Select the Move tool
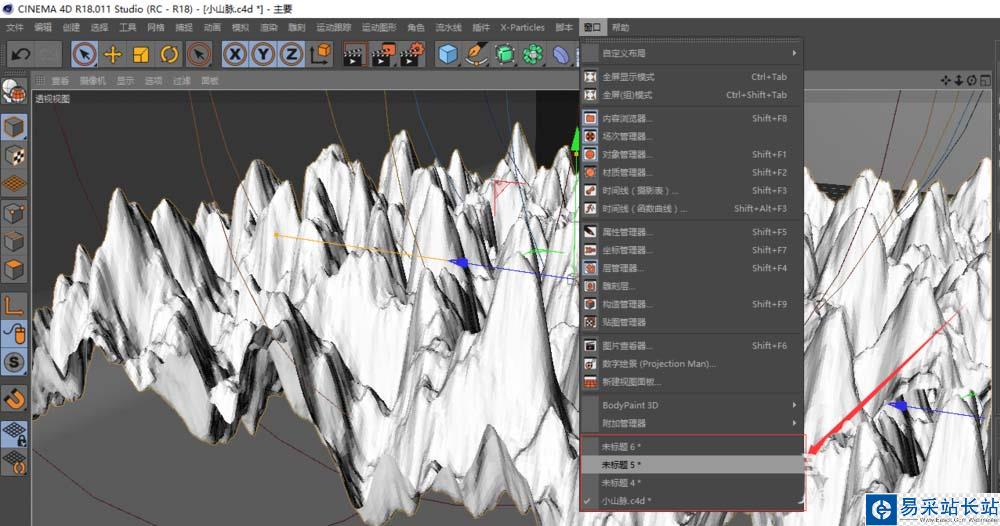This screenshot has height=526, width=1000. point(113,54)
